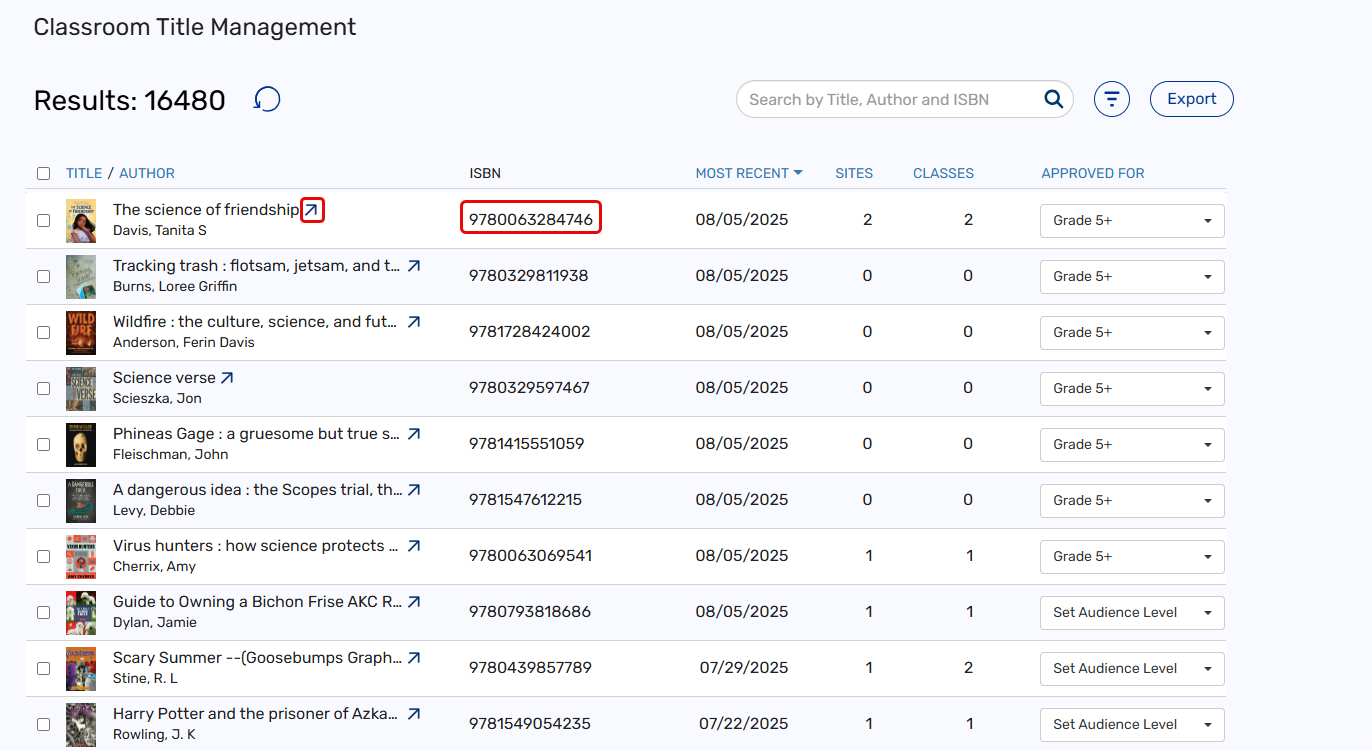
Task: Open external link for Tracking trash title
Action: click(414, 266)
